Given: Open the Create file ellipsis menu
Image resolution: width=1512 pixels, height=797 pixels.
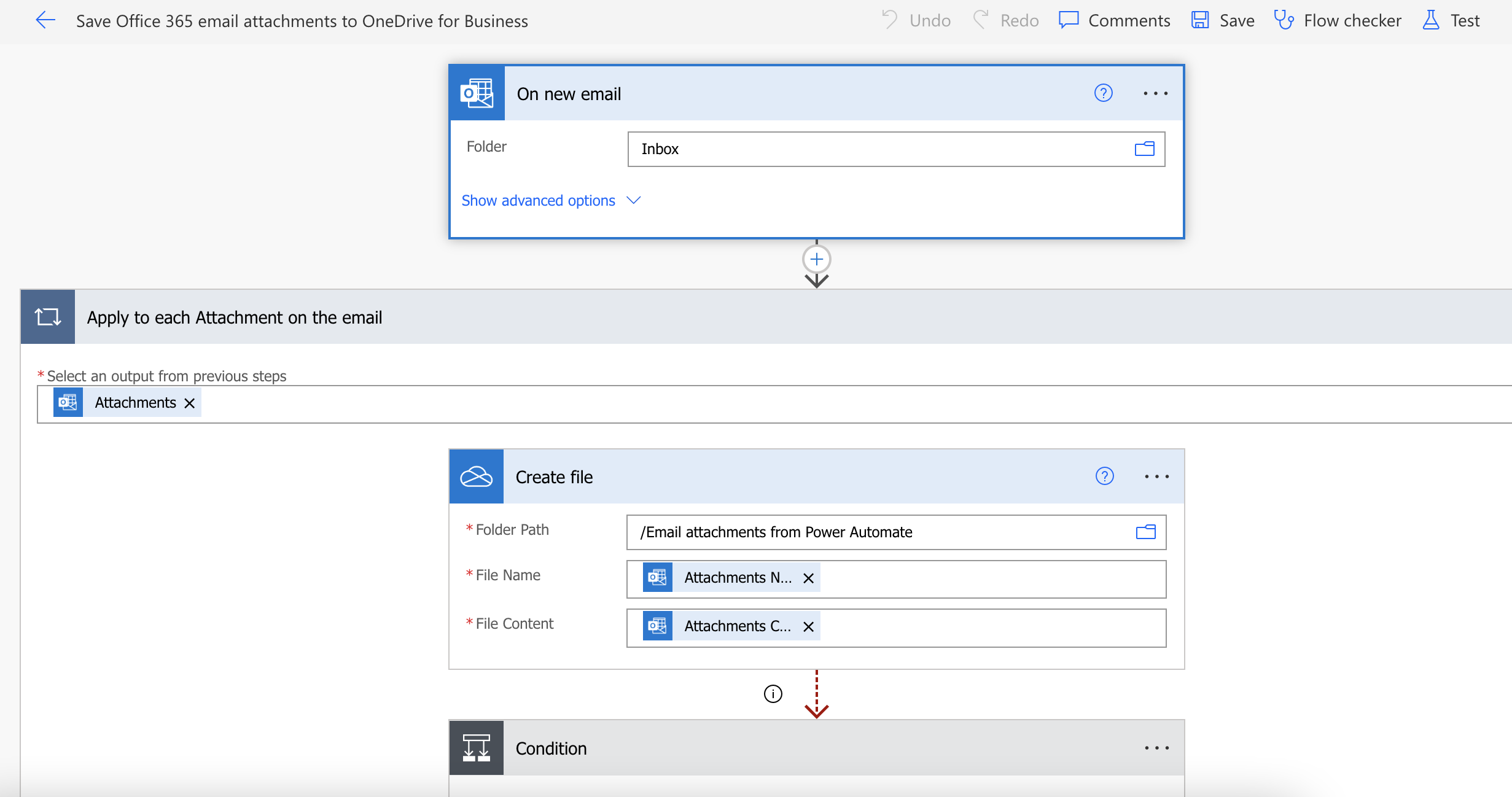Looking at the screenshot, I should (1156, 476).
